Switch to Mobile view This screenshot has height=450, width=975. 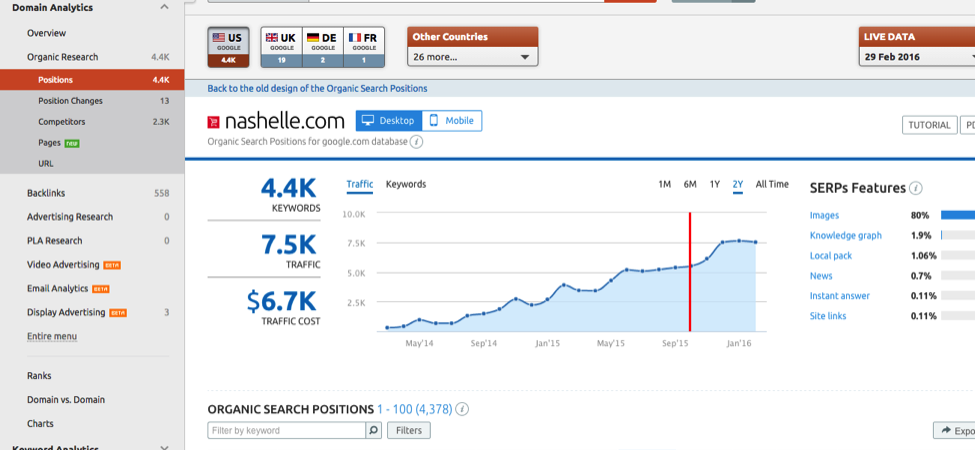[x=452, y=121]
